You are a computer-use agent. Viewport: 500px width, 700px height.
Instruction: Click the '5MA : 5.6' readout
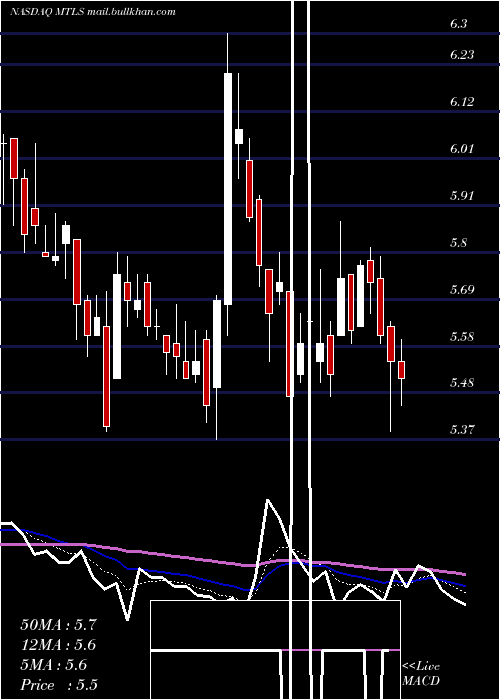(54, 665)
